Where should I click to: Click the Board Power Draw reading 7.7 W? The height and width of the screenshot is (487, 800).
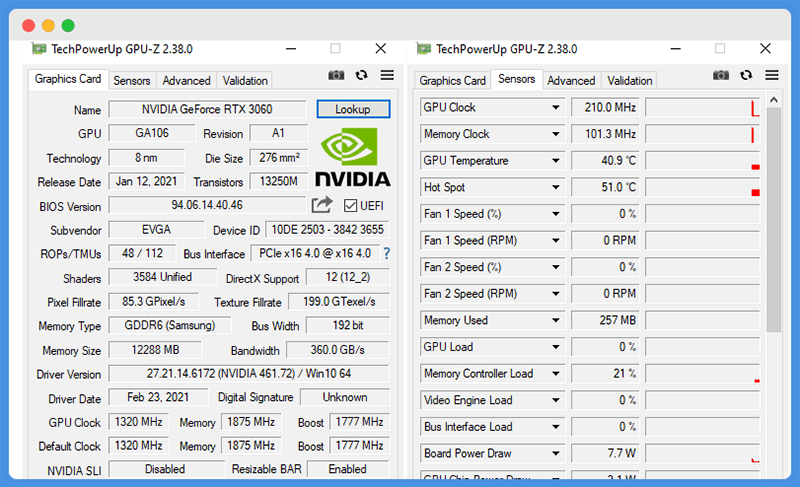(x=606, y=453)
